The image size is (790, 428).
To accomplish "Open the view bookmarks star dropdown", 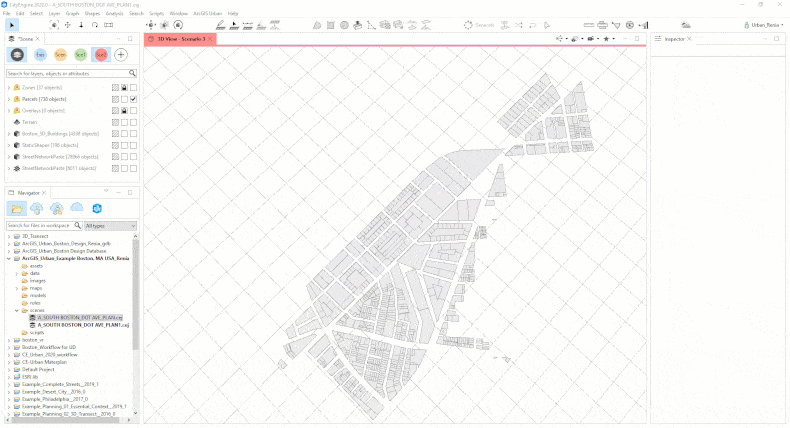I will (x=609, y=39).
